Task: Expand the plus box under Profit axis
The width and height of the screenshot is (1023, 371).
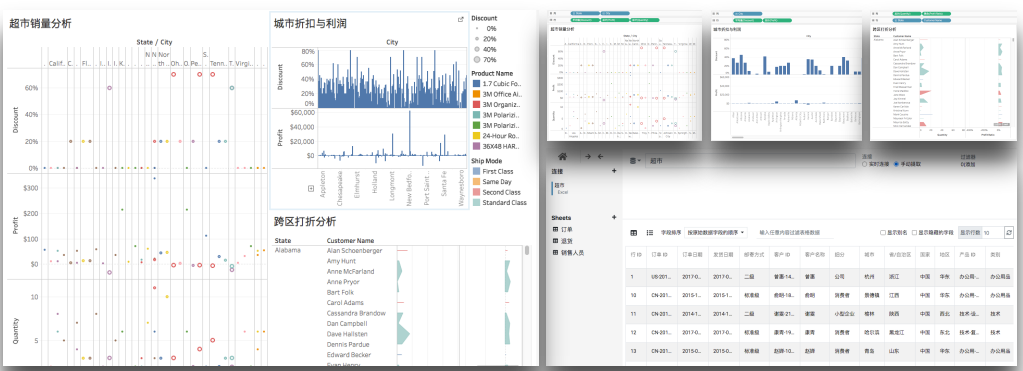Action: point(311,188)
